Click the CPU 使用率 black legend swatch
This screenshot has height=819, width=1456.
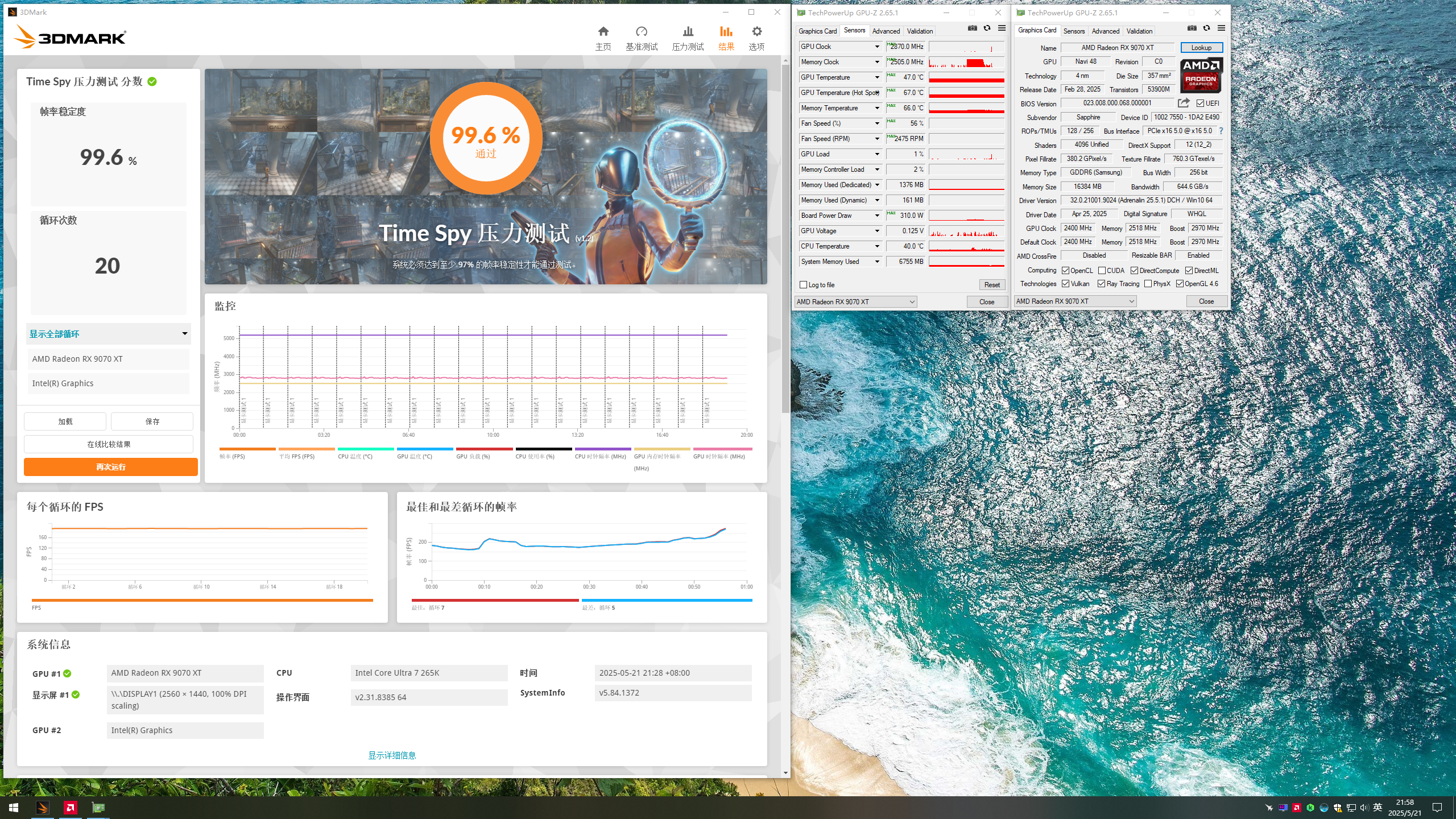(x=544, y=449)
